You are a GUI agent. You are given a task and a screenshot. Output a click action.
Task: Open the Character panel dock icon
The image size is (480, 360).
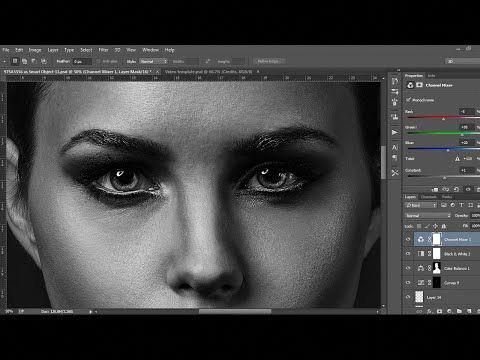click(395, 147)
